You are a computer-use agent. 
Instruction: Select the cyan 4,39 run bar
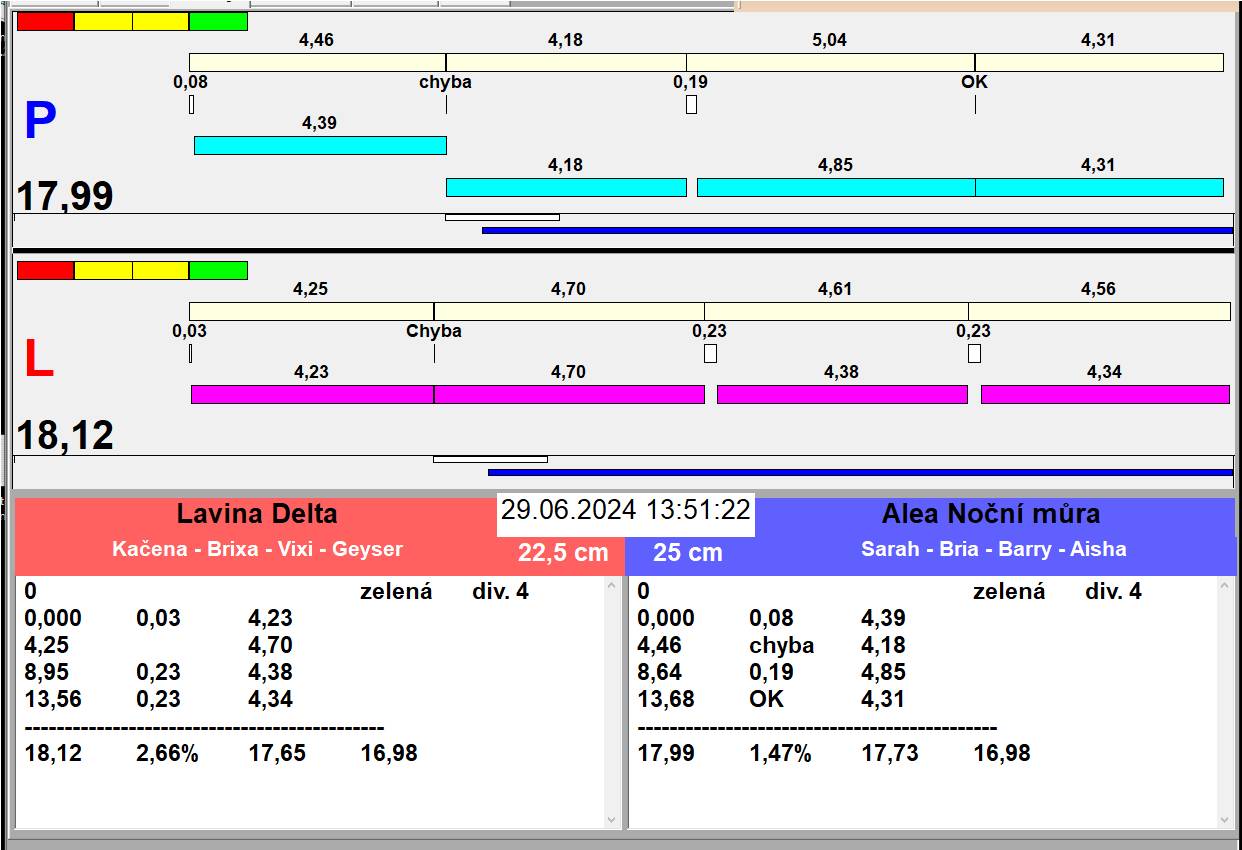pyautogui.click(x=320, y=145)
